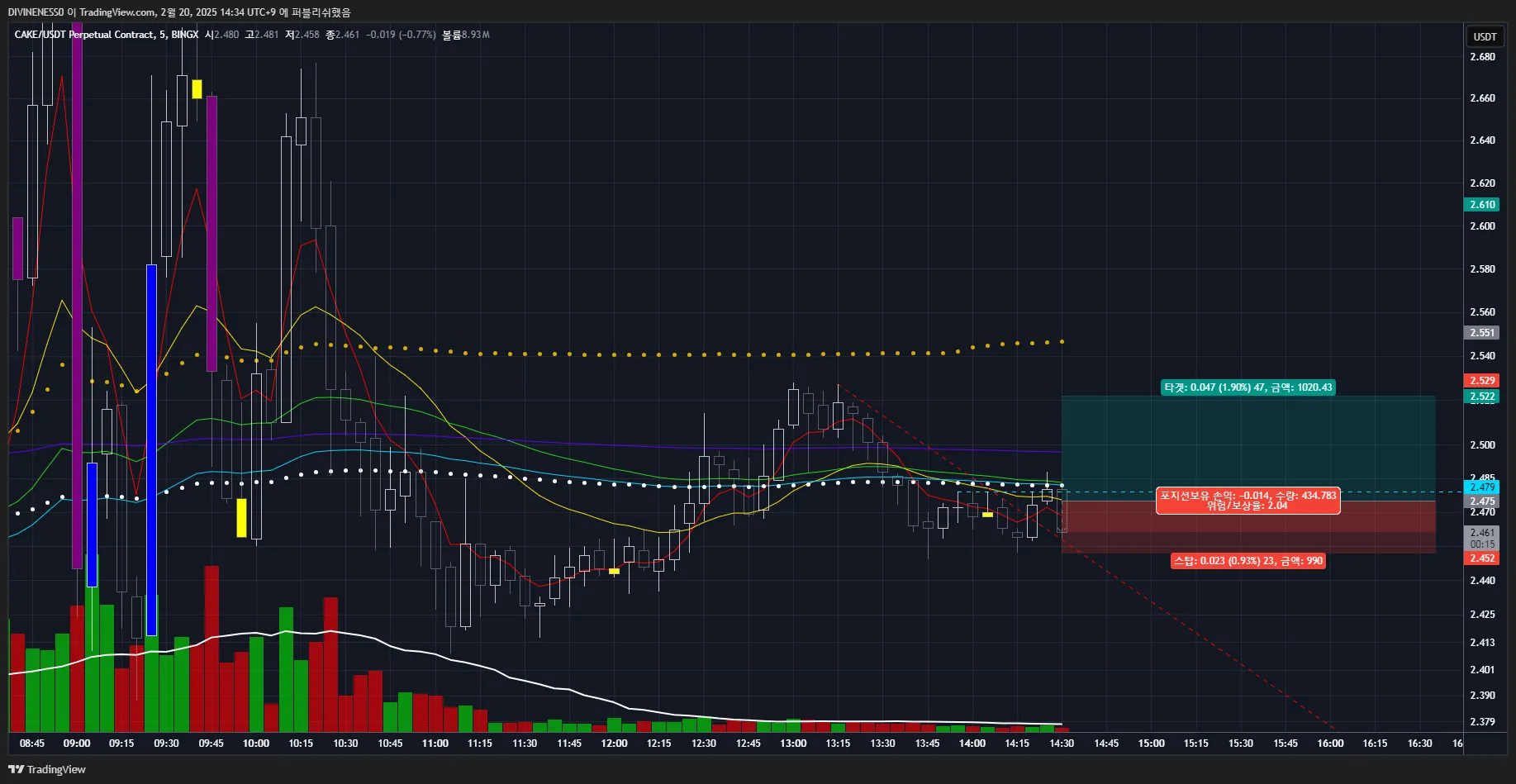Click the 14:00 time axis label
Image resolution: width=1516 pixels, height=784 pixels.
tap(972, 744)
